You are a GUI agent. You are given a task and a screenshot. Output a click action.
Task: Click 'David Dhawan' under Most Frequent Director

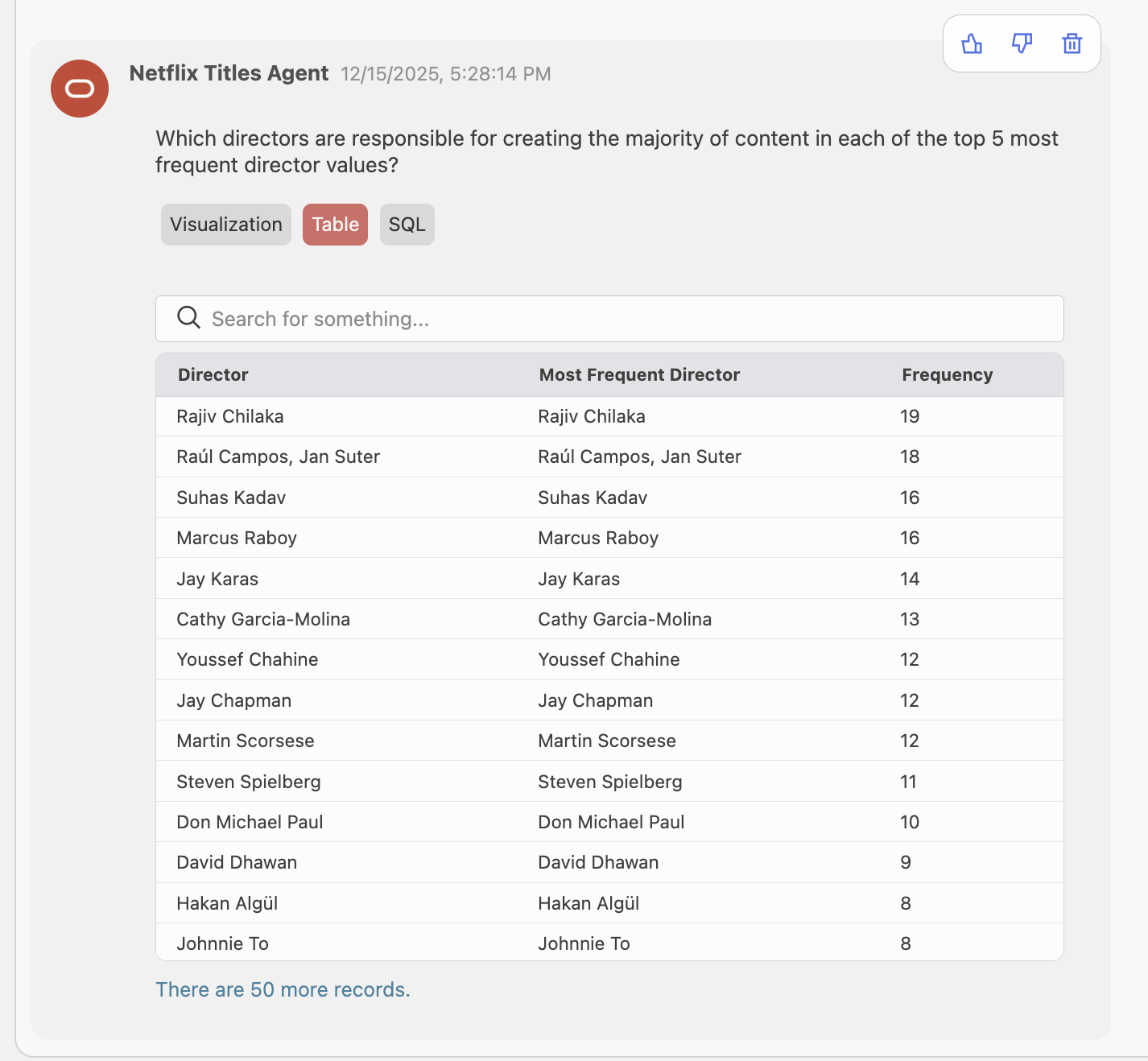point(598,862)
